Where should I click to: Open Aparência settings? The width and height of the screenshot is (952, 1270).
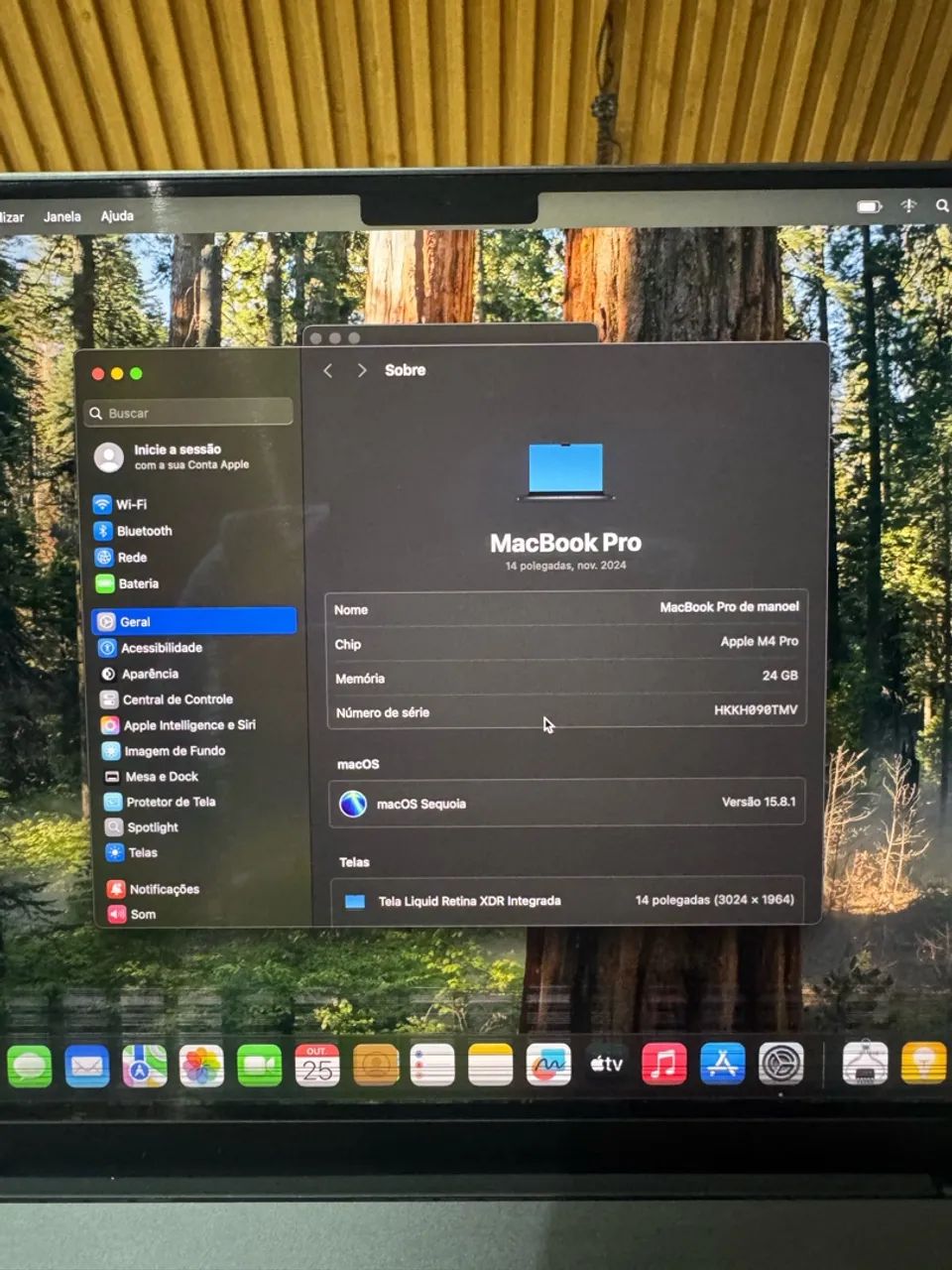point(139,674)
